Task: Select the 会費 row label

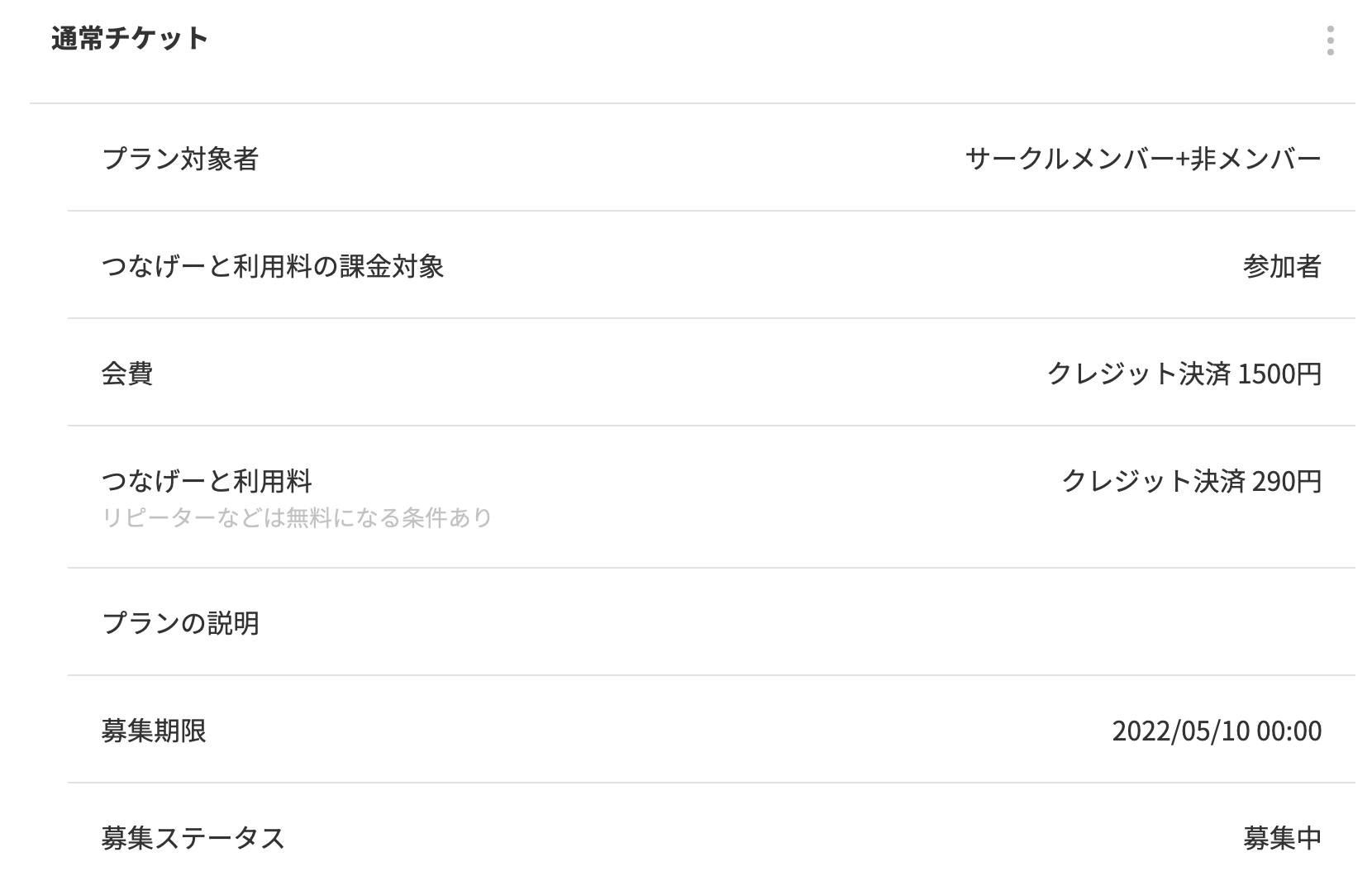Action: coord(127,374)
